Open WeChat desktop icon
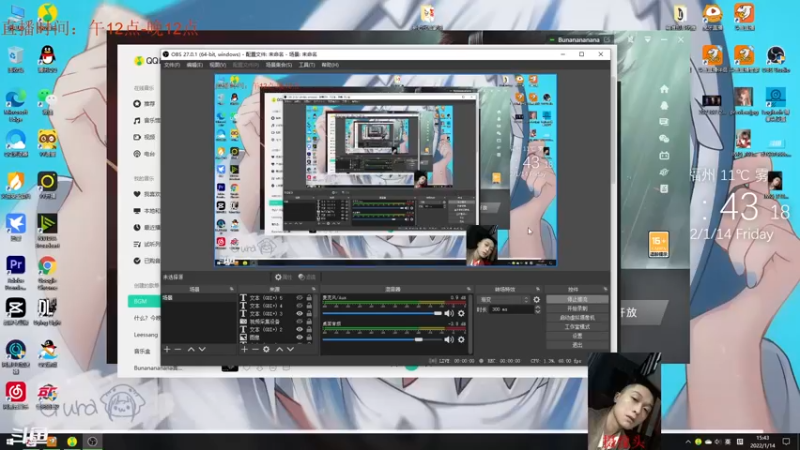Screen dimensions: 800x450 click(x=47, y=101)
